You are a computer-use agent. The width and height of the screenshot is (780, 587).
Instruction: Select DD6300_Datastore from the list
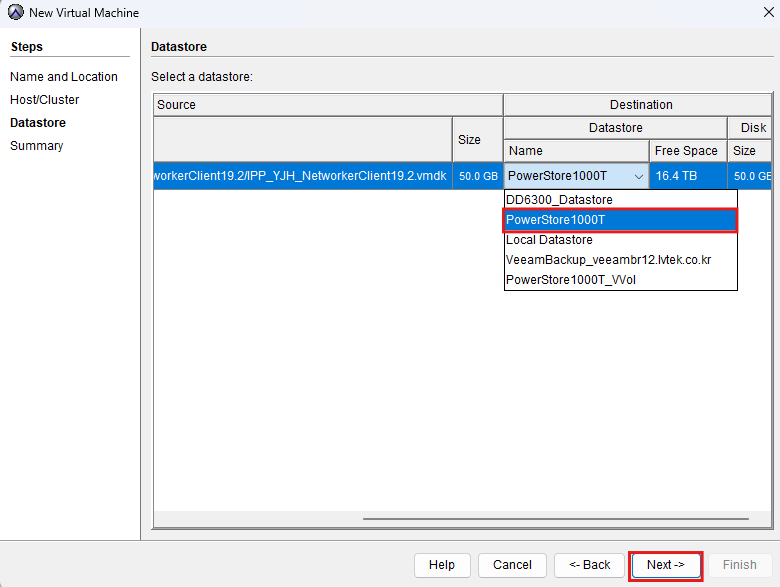point(620,200)
